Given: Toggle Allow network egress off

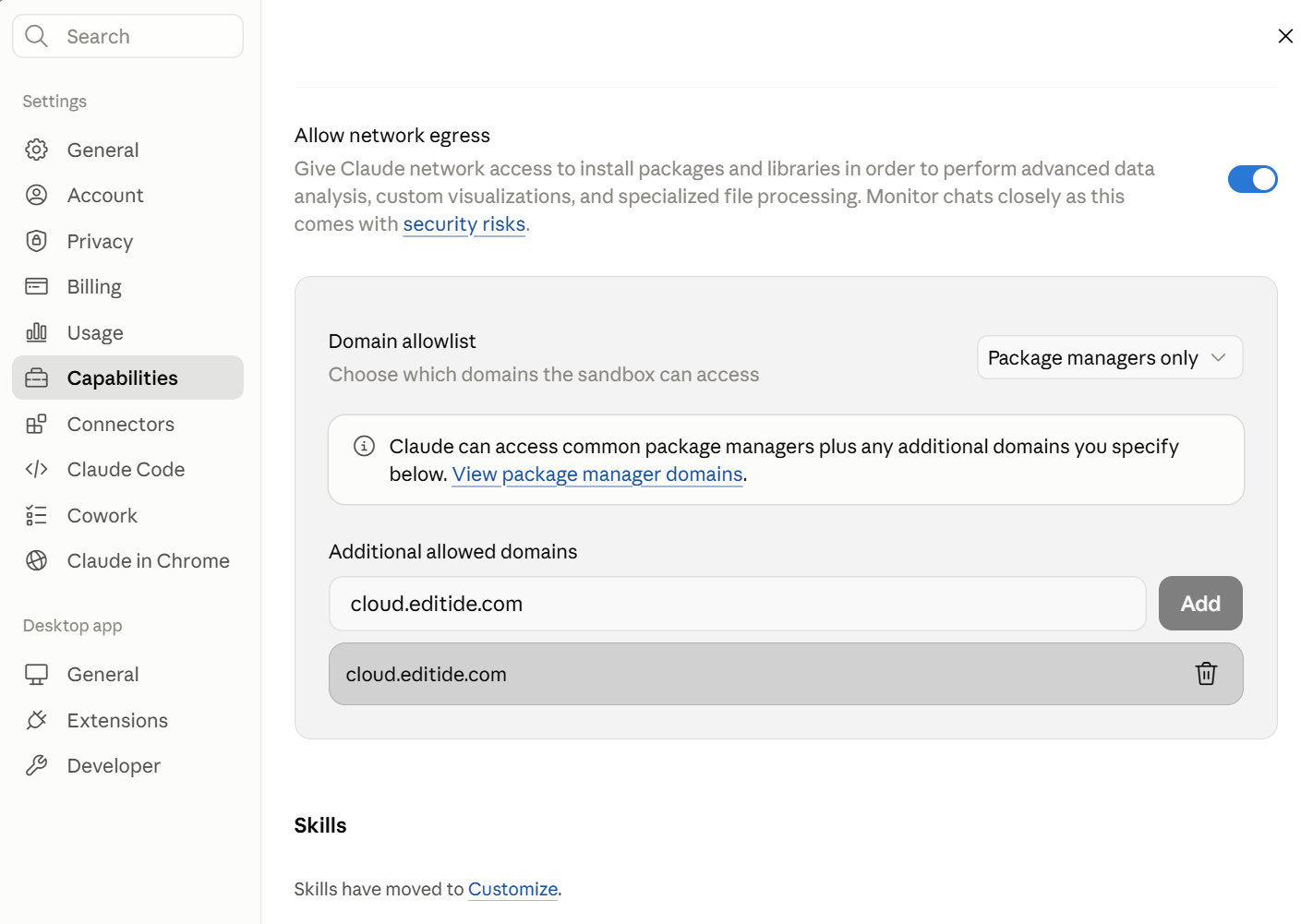Looking at the screenshot, I should tap(1252, 179).
